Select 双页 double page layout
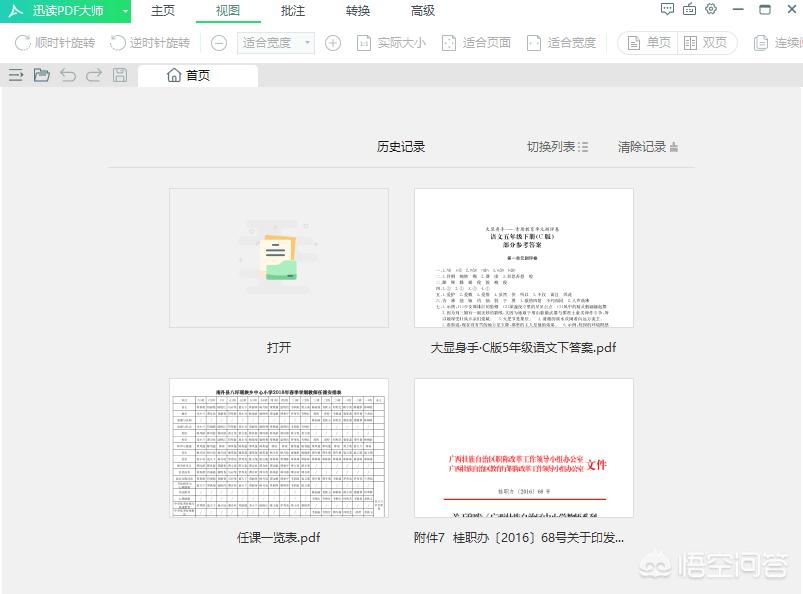Viewport: 803px width, 594px height. pos(706,43)
